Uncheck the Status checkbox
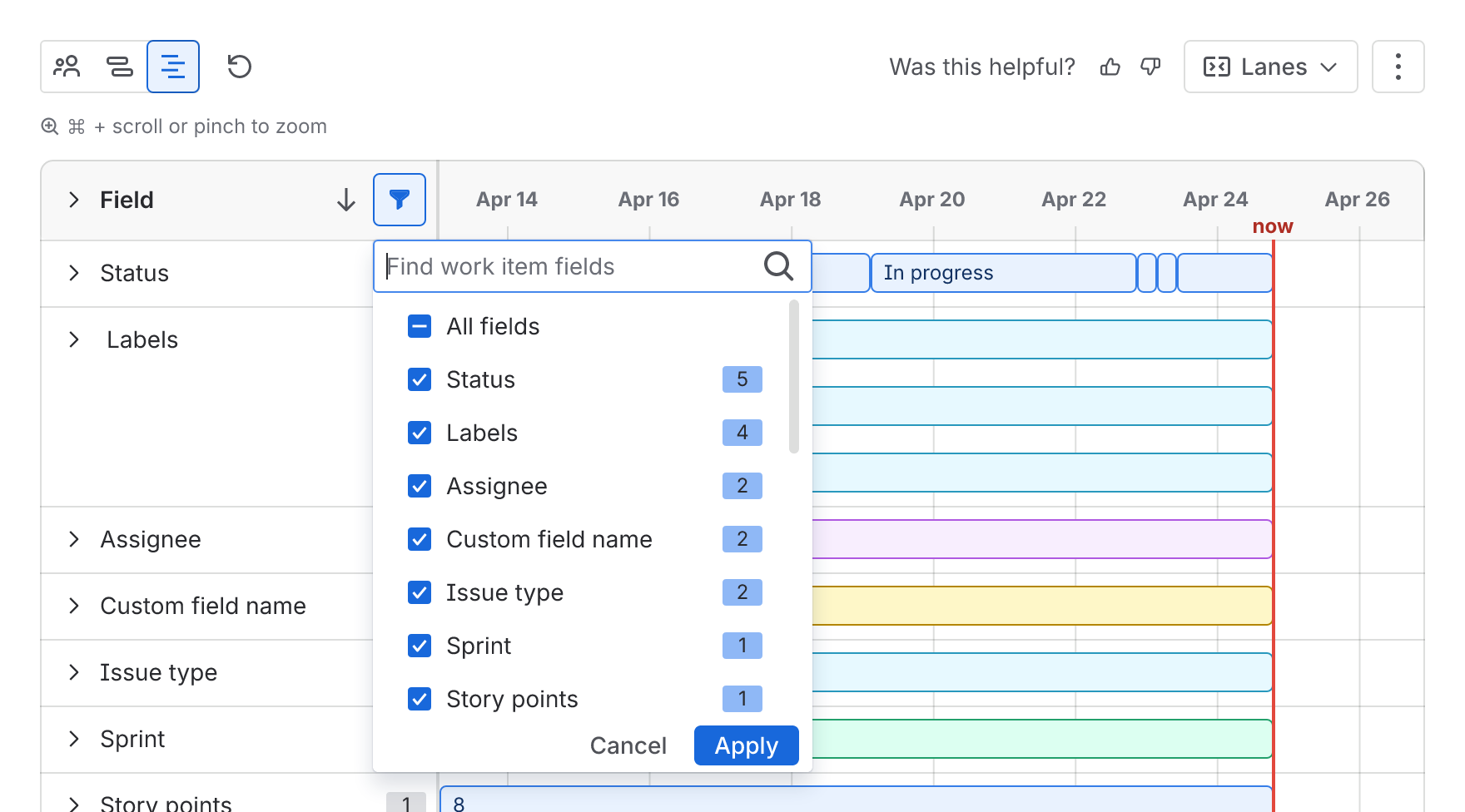This screenshot has width=1465, height=812. [420, 379]
